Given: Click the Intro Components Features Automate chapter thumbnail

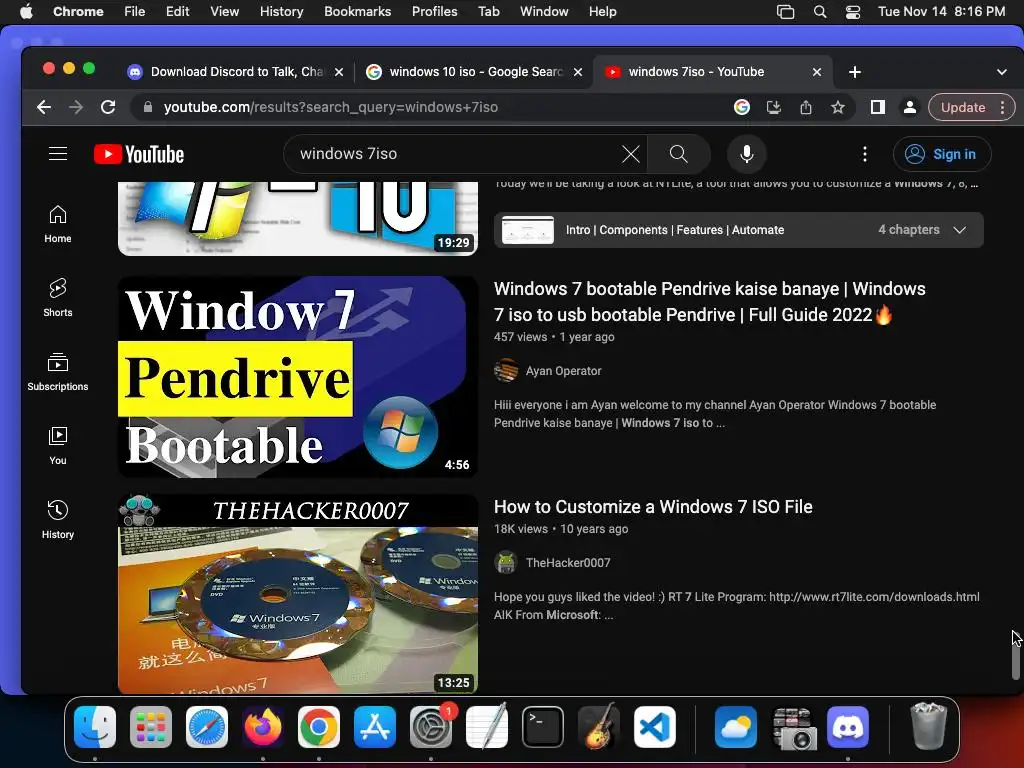Looking at the screenshot, I should tap(528, 230).
